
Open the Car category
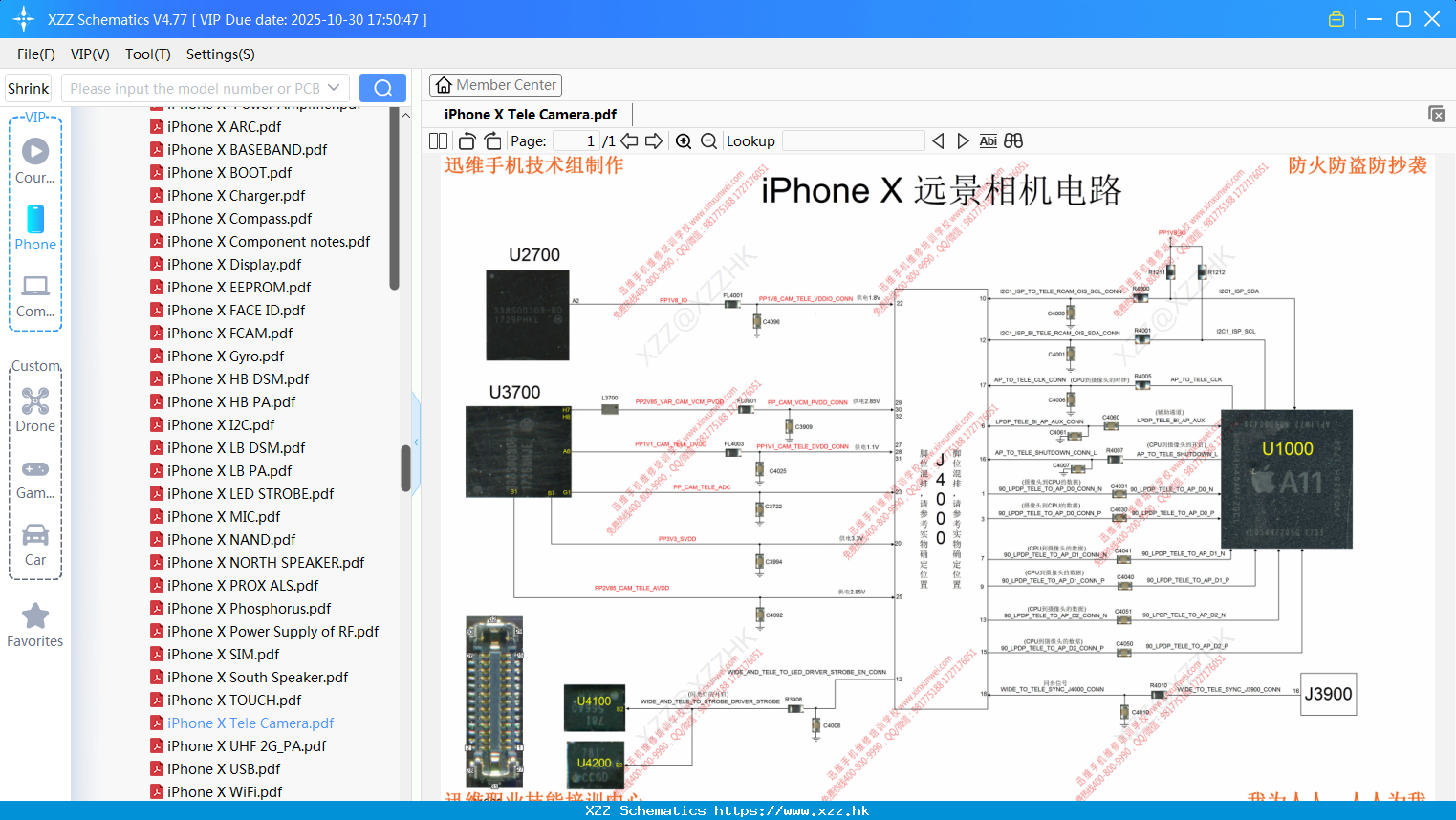pyautogui.click(x=35, y=545)
